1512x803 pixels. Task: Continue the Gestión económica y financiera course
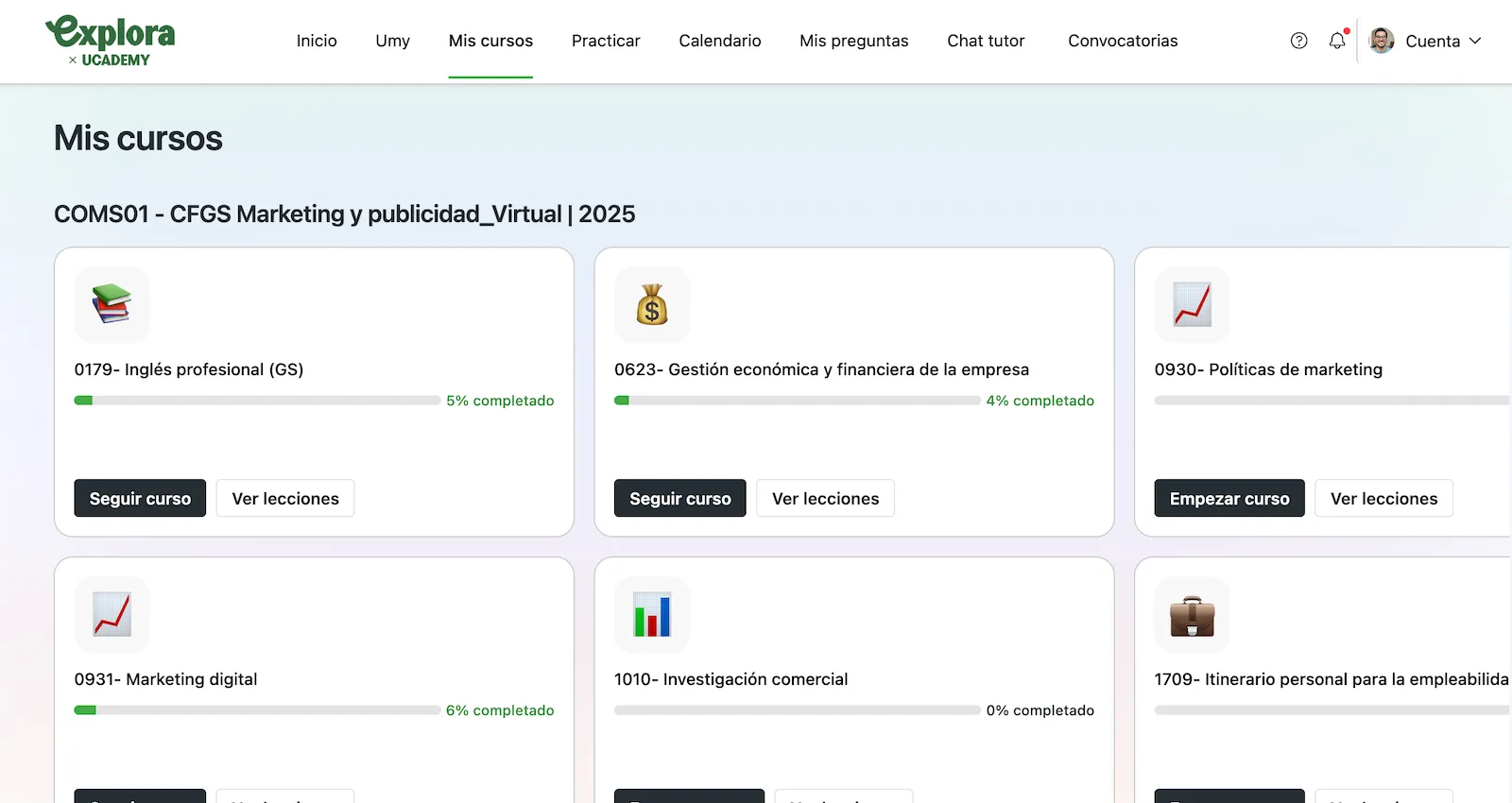click(680, 498)
